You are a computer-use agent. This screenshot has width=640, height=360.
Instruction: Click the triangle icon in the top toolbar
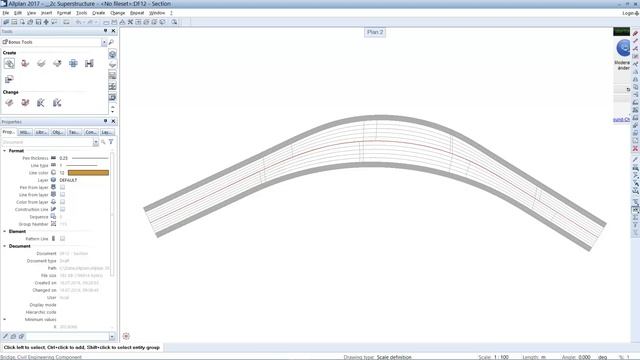[122, 22]
